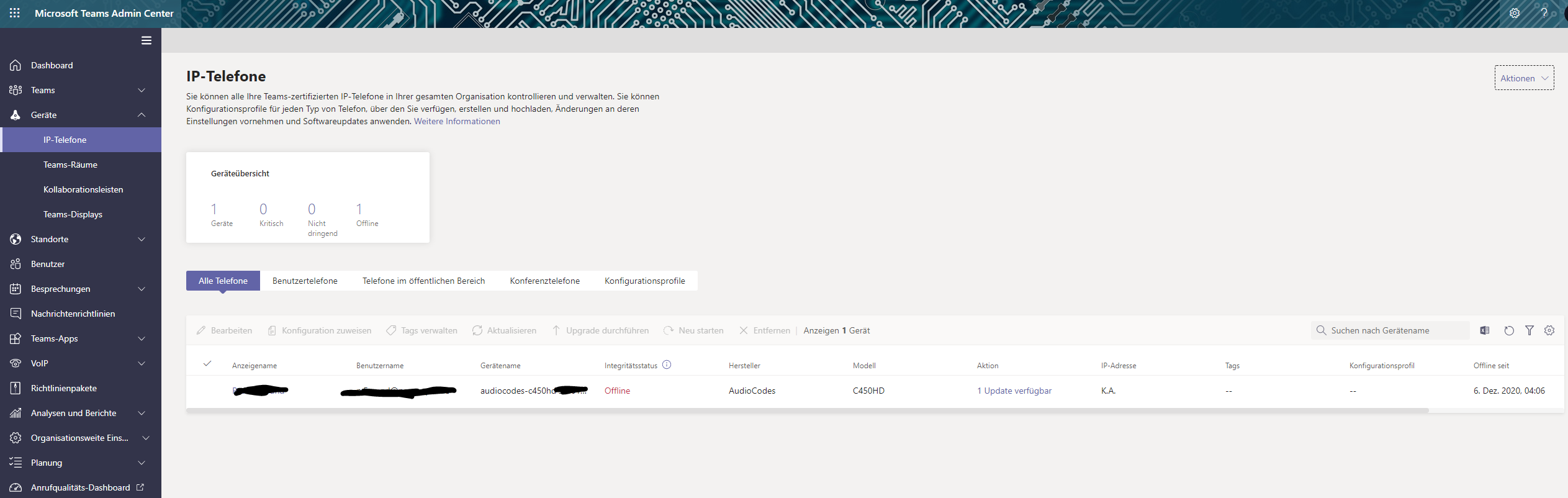
Task: Click the VoIP phone icon
Action: click(16, 363)
